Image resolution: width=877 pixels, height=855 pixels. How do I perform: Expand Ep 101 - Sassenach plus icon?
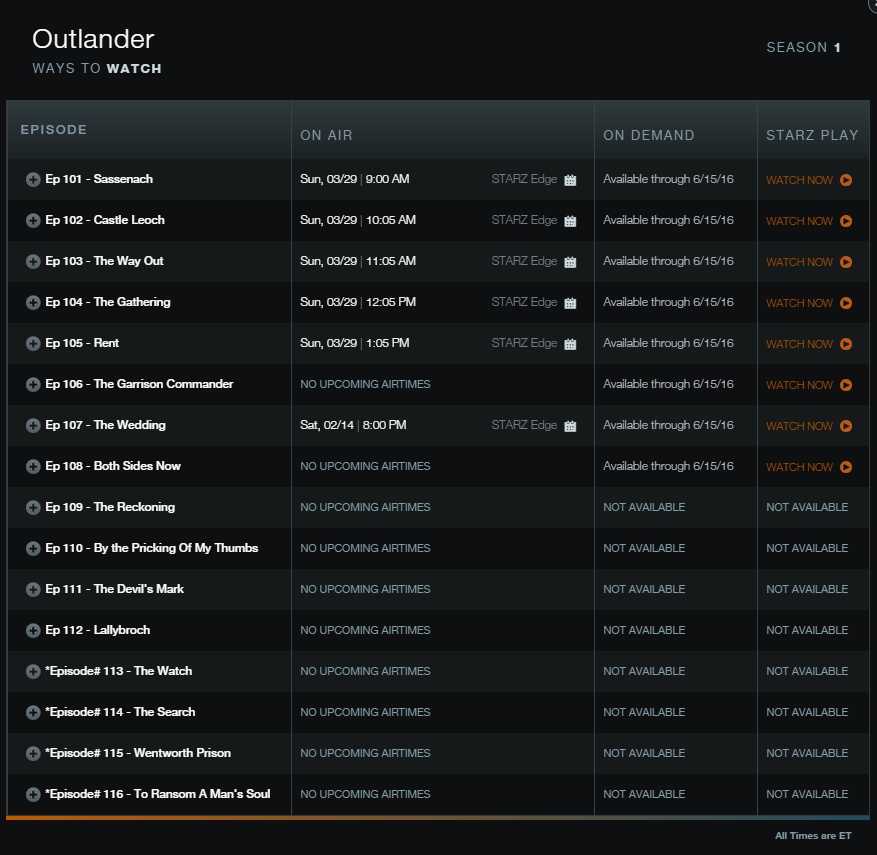33,179
